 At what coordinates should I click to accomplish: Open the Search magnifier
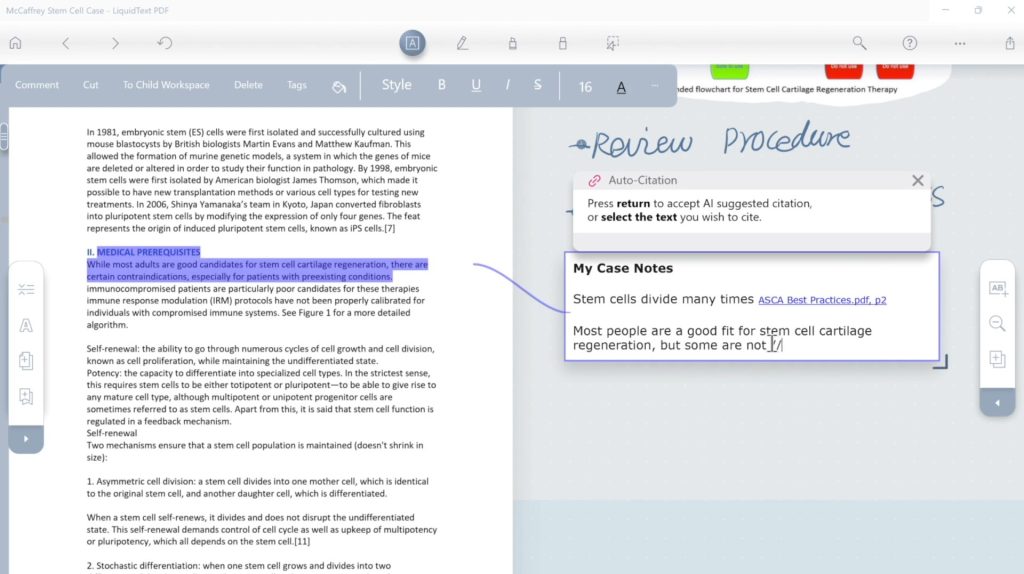(859, 43)
